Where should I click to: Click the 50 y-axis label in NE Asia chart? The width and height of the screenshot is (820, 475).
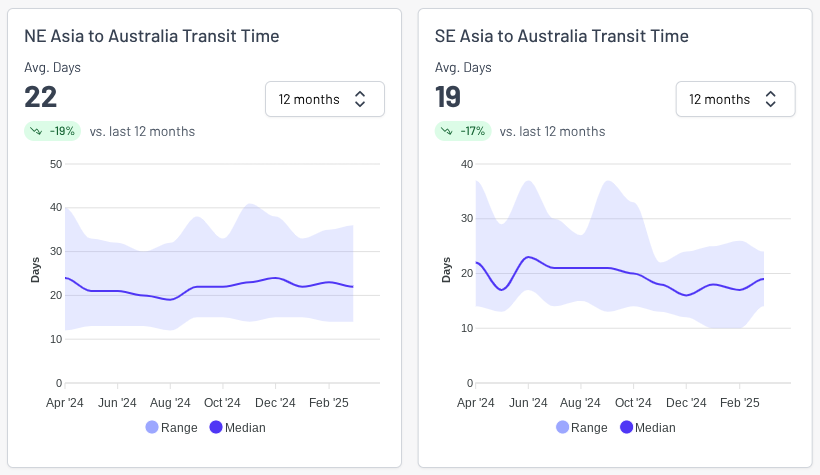coord(56,164)
